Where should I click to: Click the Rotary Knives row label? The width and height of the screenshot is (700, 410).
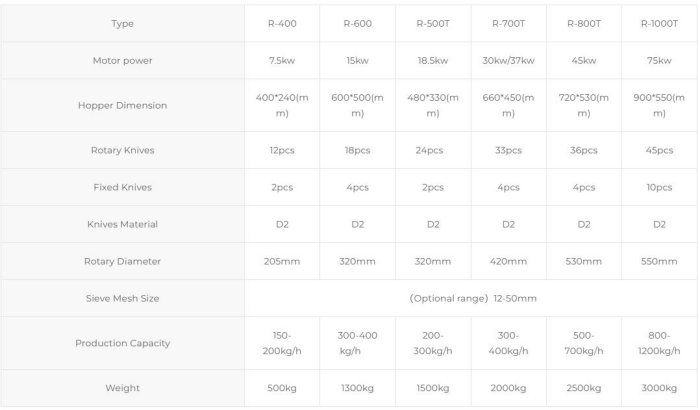pos(123,150)
